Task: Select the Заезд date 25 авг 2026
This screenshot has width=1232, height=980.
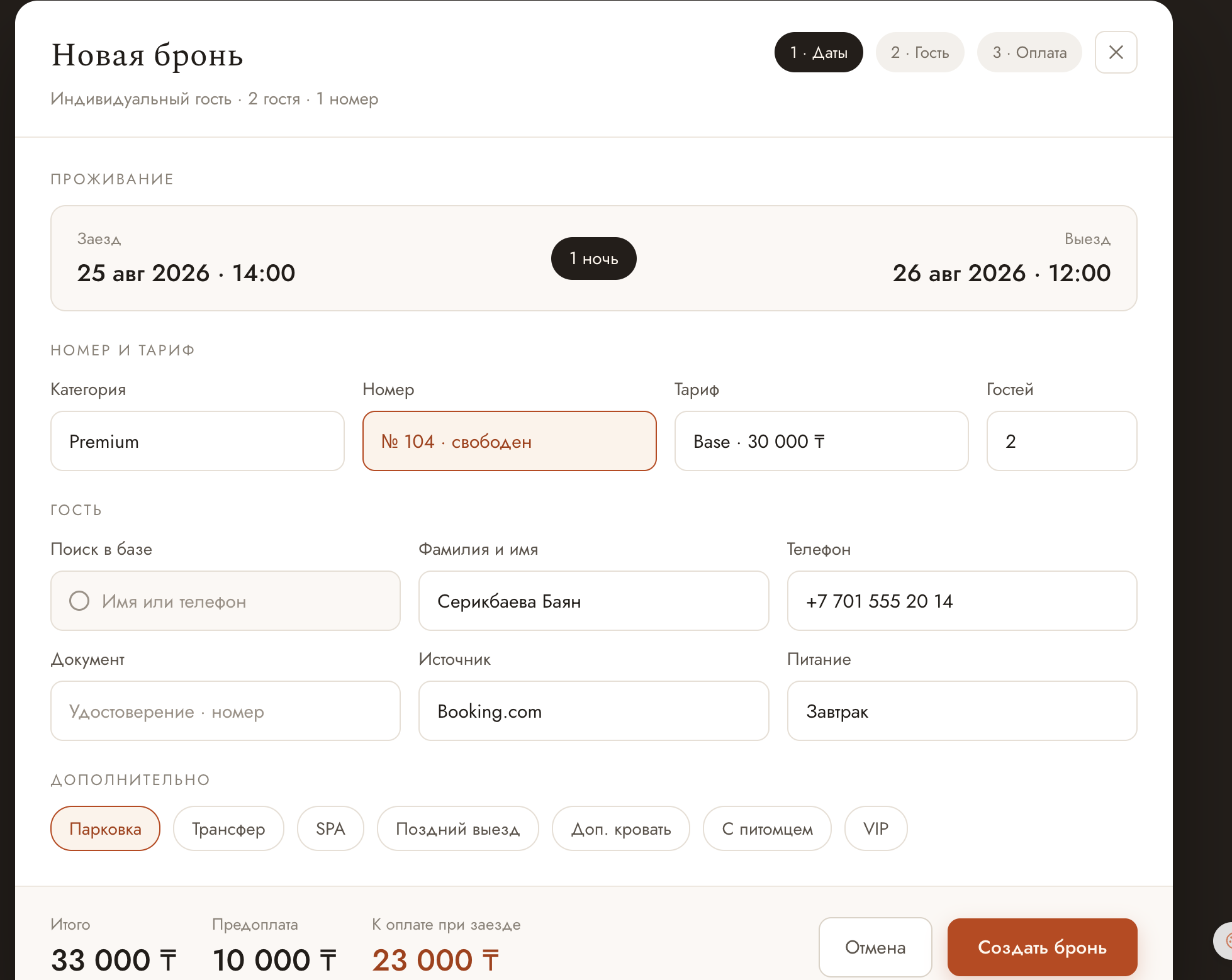Action: 186,273
